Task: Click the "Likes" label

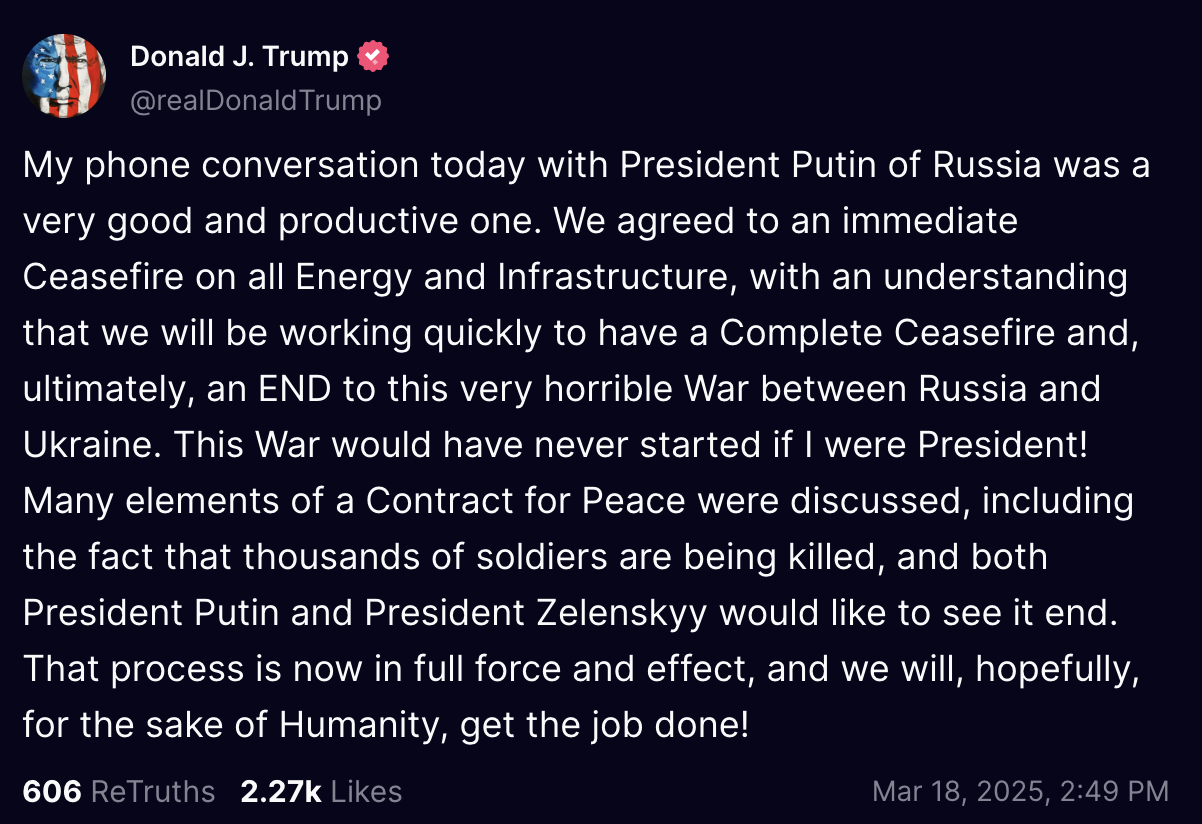Action: pos(366,792)
